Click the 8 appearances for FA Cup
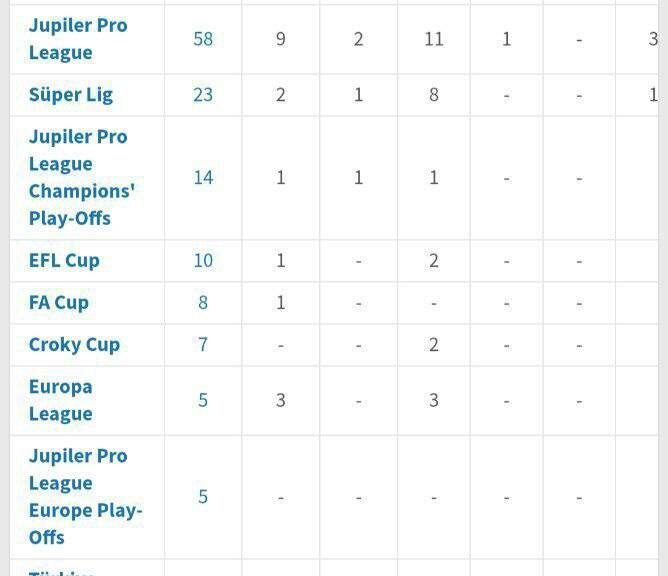The height and width of the screenshot is (576, 668). coord(203,303)
